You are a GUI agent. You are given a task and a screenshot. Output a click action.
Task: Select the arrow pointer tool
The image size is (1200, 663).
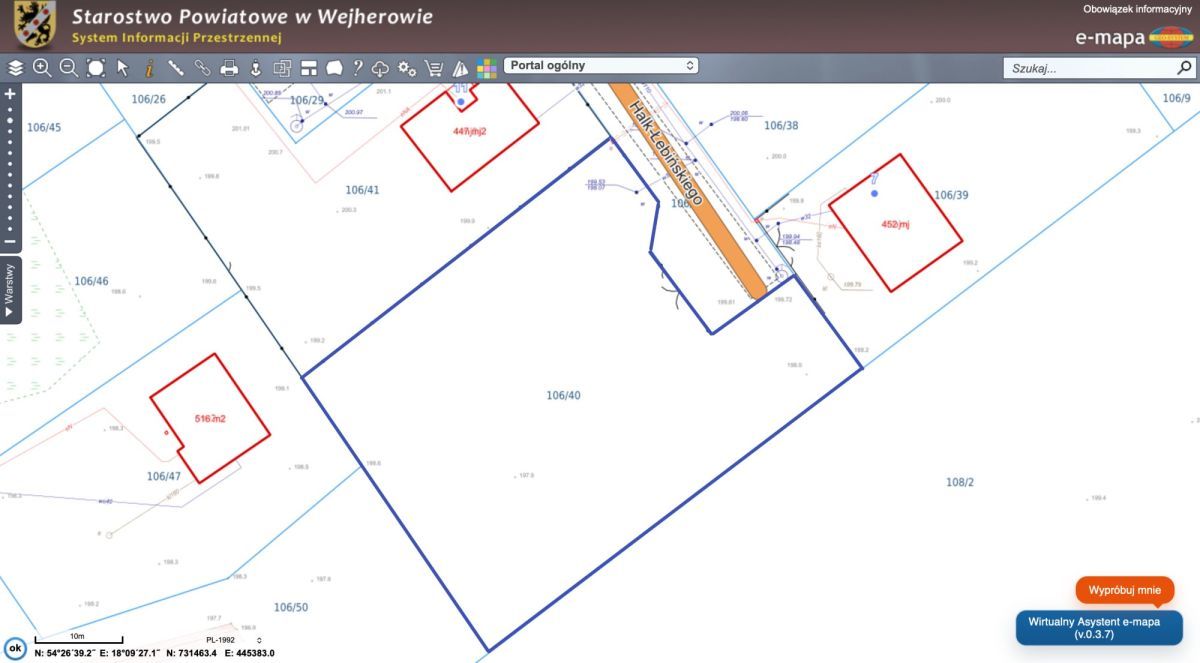(x=123, y=68)
